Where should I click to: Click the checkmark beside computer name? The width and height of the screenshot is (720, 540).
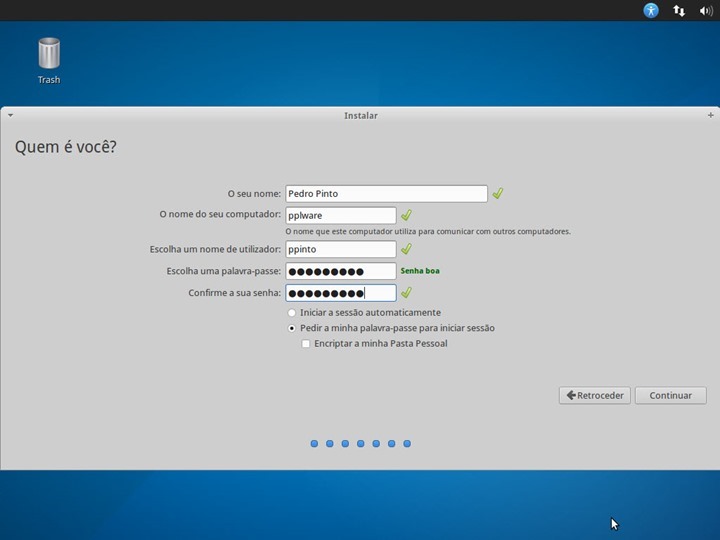[x=406, y=215]
